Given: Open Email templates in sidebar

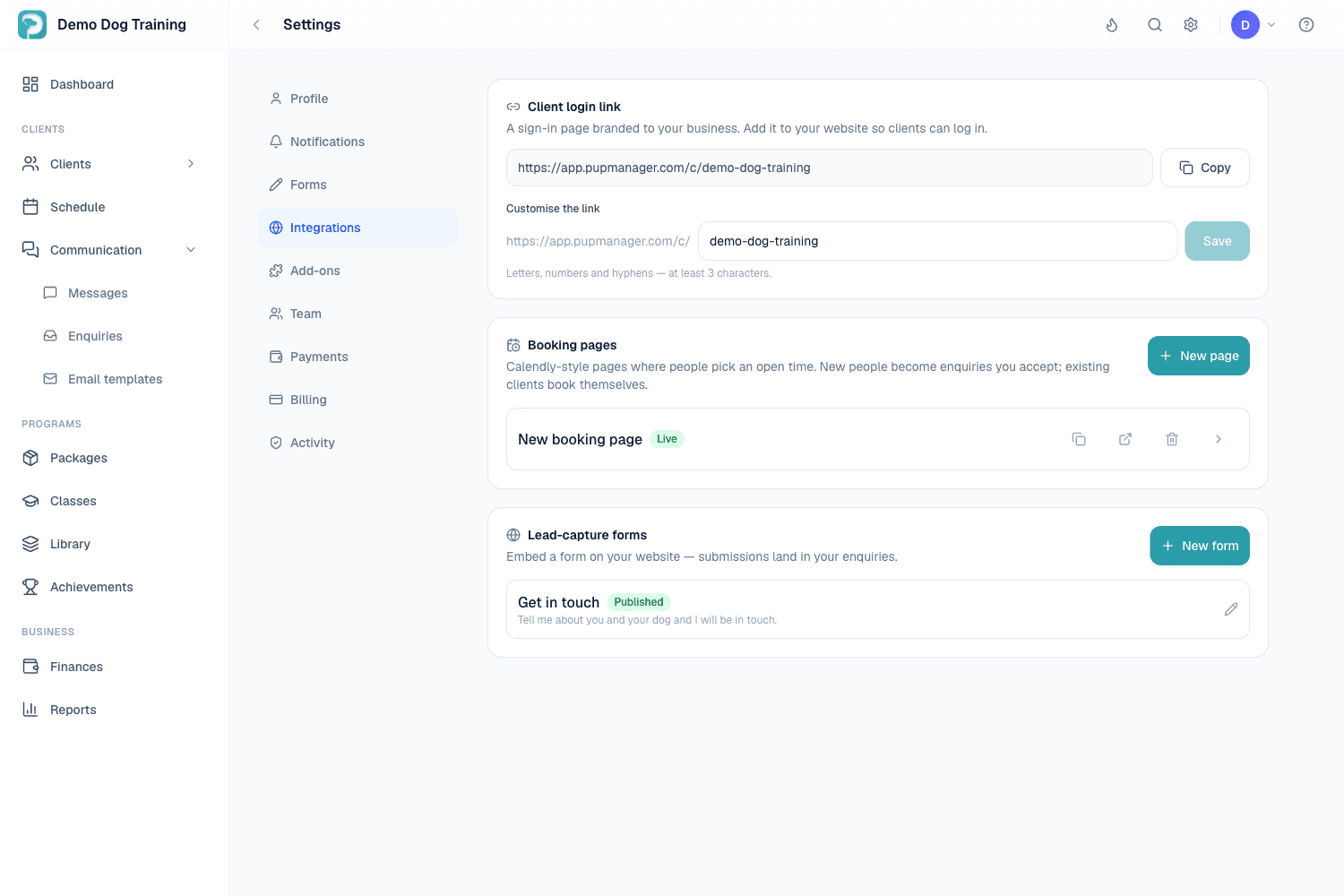Looking at the screenshot, I should [x=114, y=379].
